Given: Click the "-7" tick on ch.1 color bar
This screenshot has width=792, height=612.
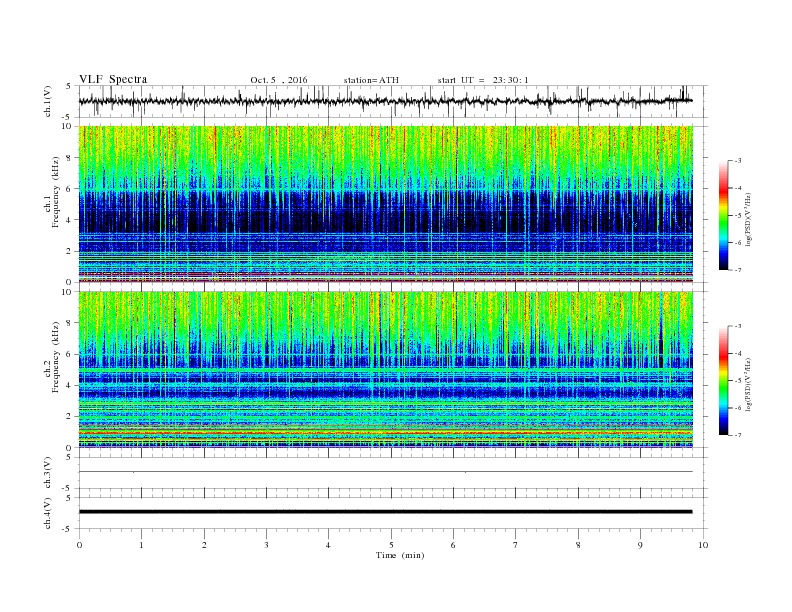Looking at the screenshot, I should tap(737, 270).
